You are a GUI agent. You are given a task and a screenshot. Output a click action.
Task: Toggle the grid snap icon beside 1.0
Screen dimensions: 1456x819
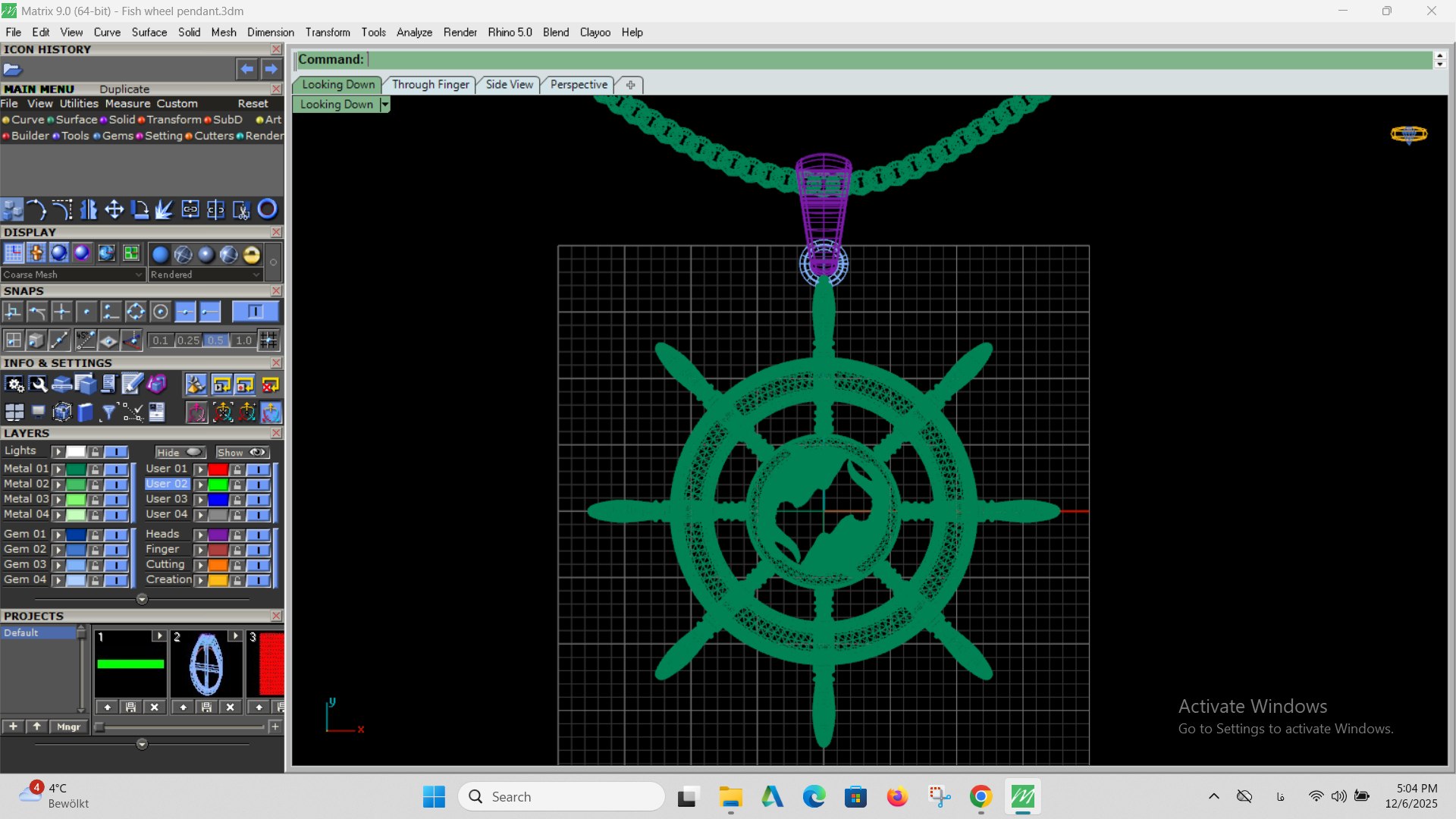coord(268,340)
